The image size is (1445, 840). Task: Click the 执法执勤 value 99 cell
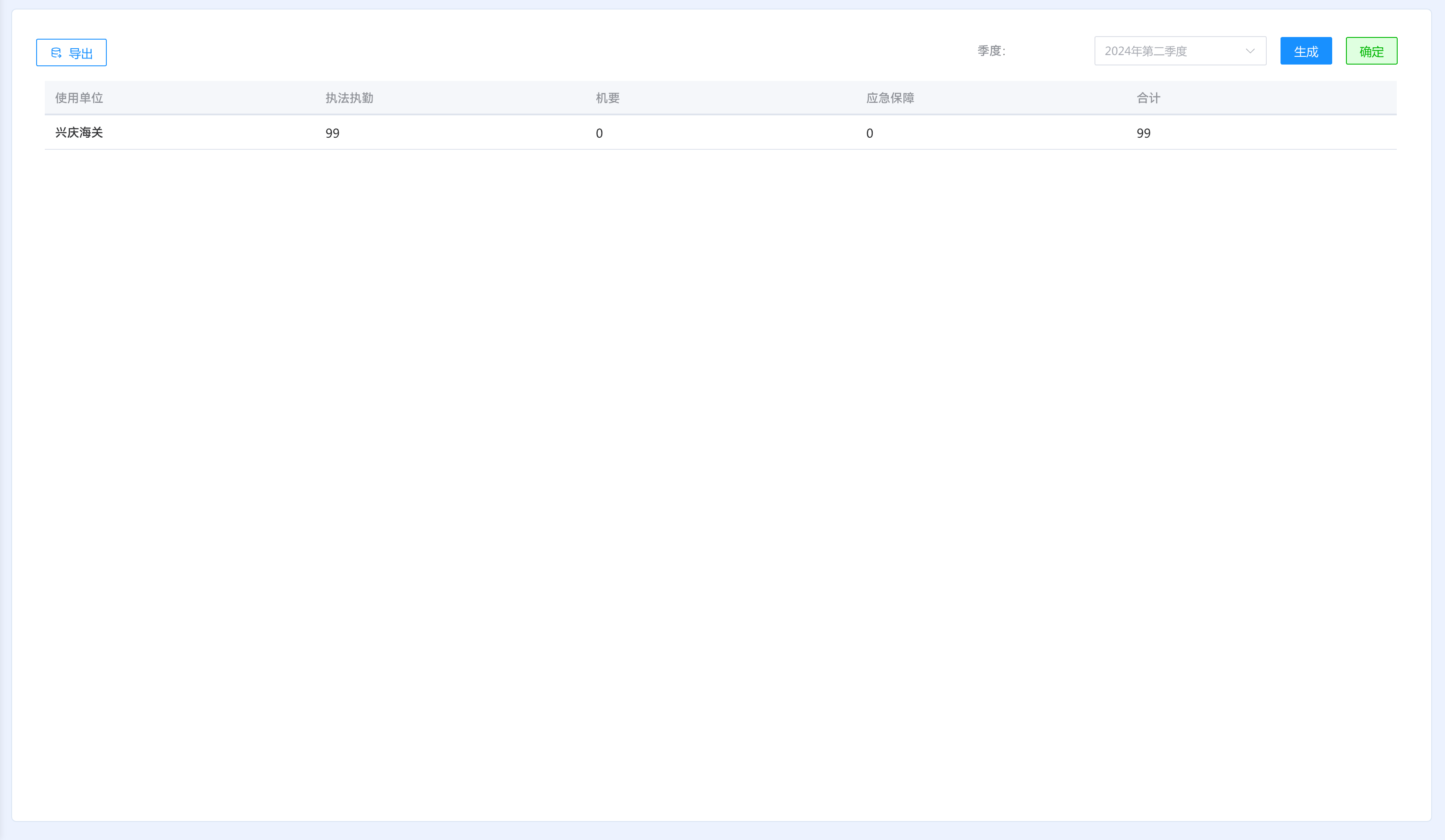(332, 133)
